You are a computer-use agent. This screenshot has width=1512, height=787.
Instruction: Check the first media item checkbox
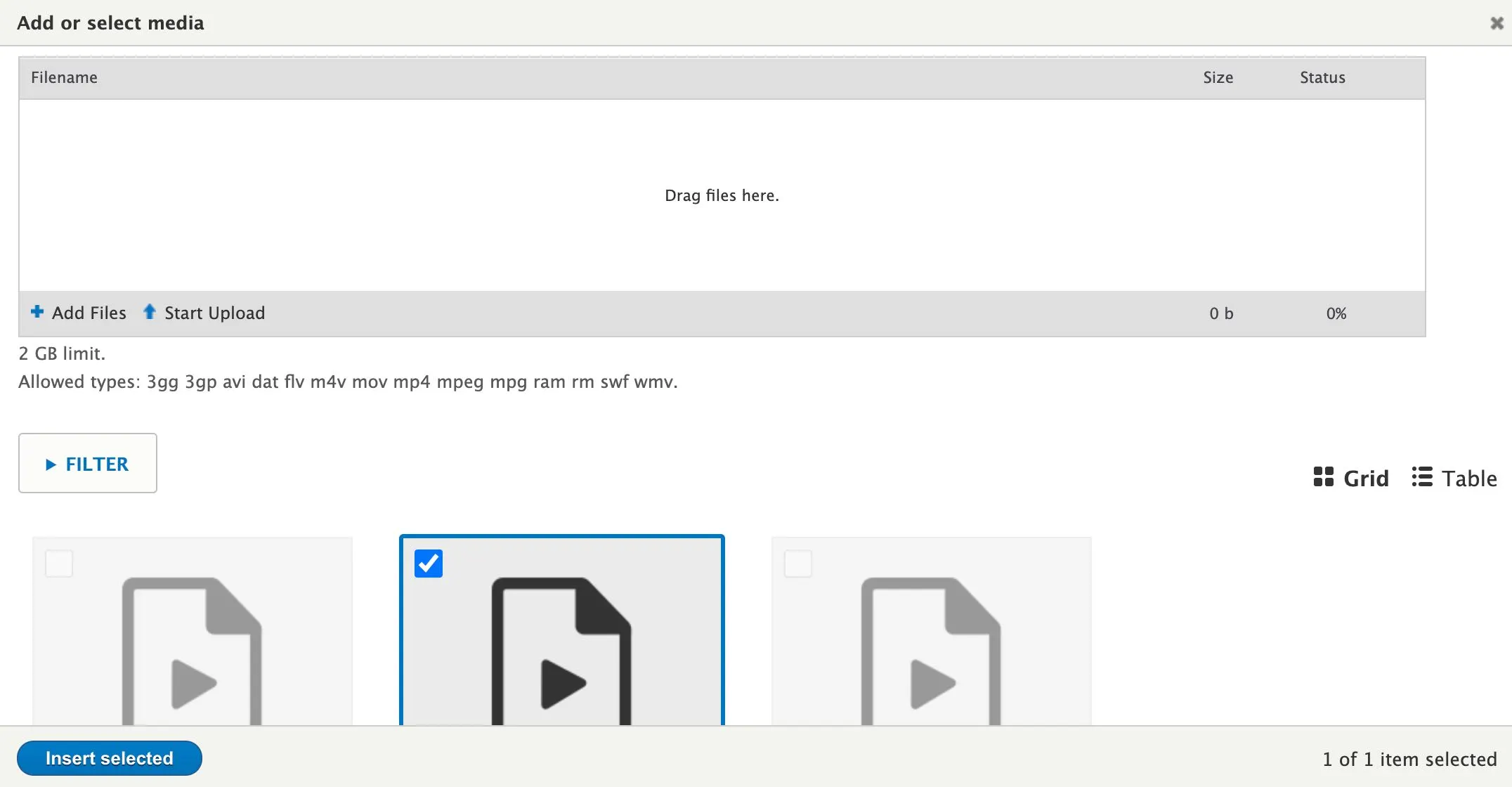click(59, 564)
